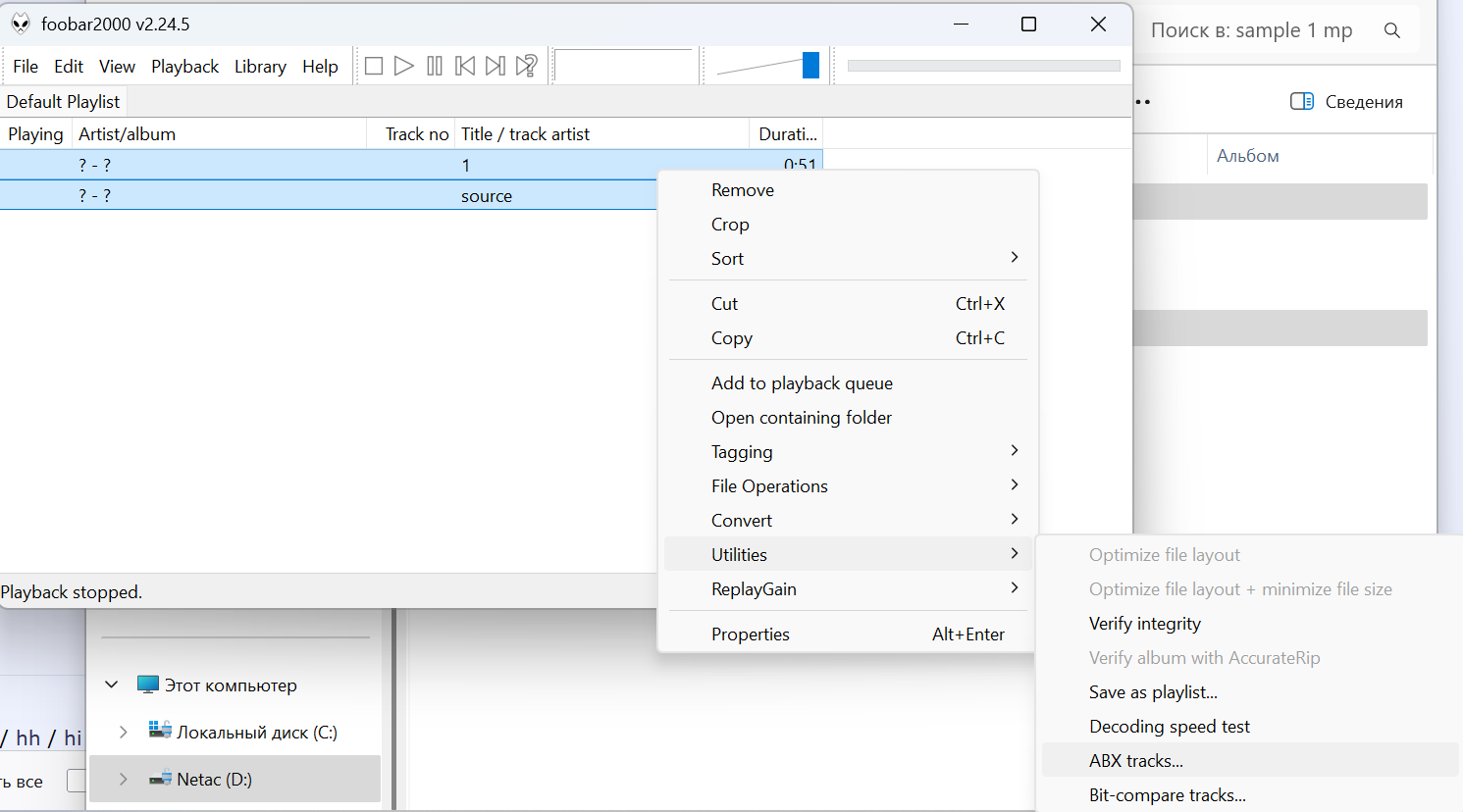This screenshot has width=1463, height=812.
Task: Select Copy in the context menu
Action: (x=848, y=338)
